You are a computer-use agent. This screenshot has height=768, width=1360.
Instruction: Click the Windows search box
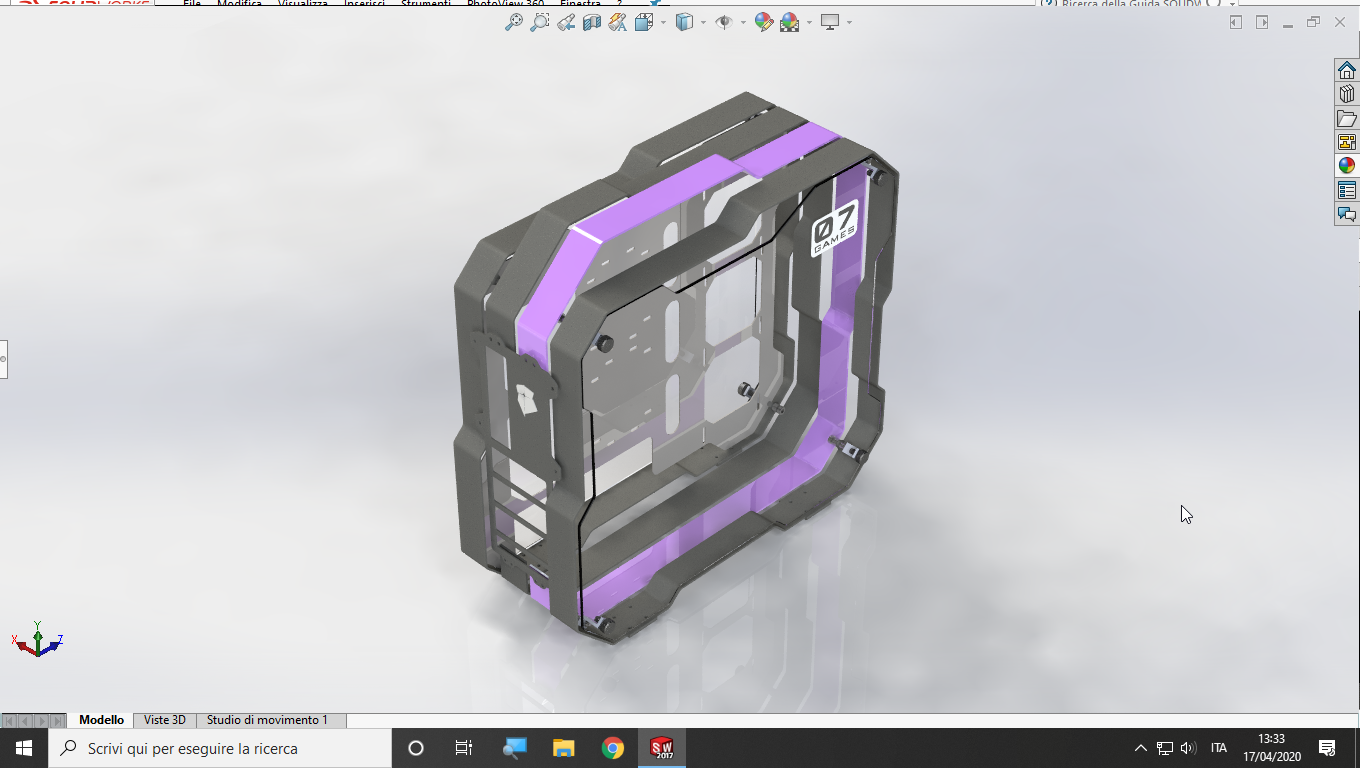(x=220, y=748)
